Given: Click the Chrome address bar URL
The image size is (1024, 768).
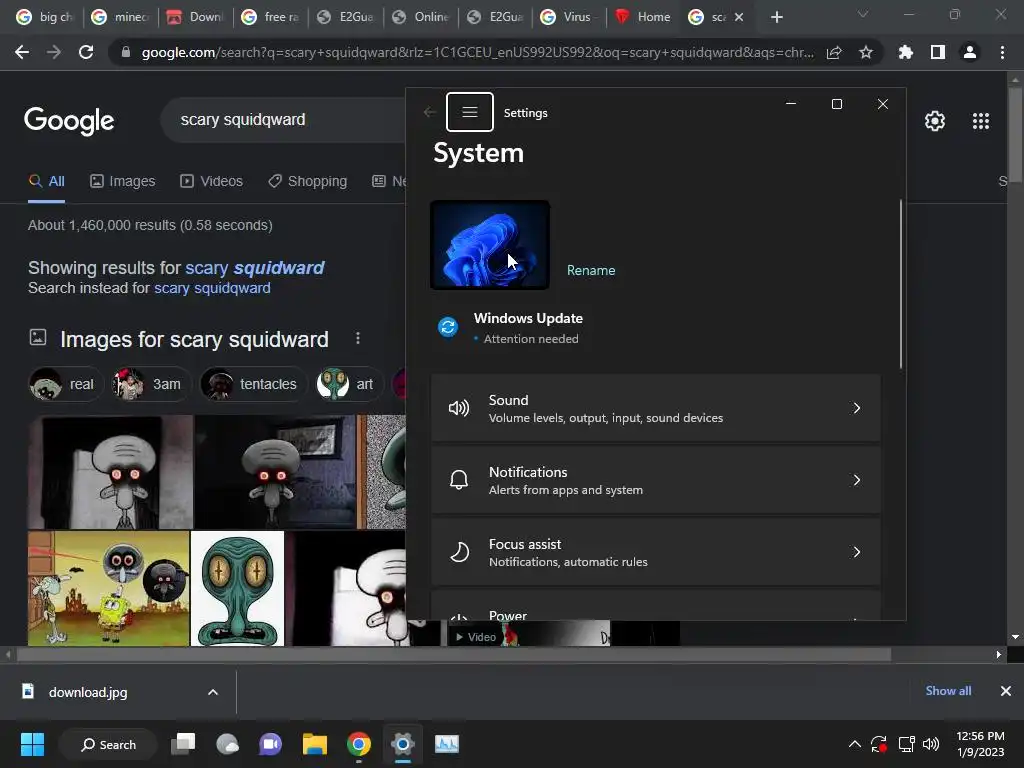Looking at the screenshot, I should click(477, 52).
